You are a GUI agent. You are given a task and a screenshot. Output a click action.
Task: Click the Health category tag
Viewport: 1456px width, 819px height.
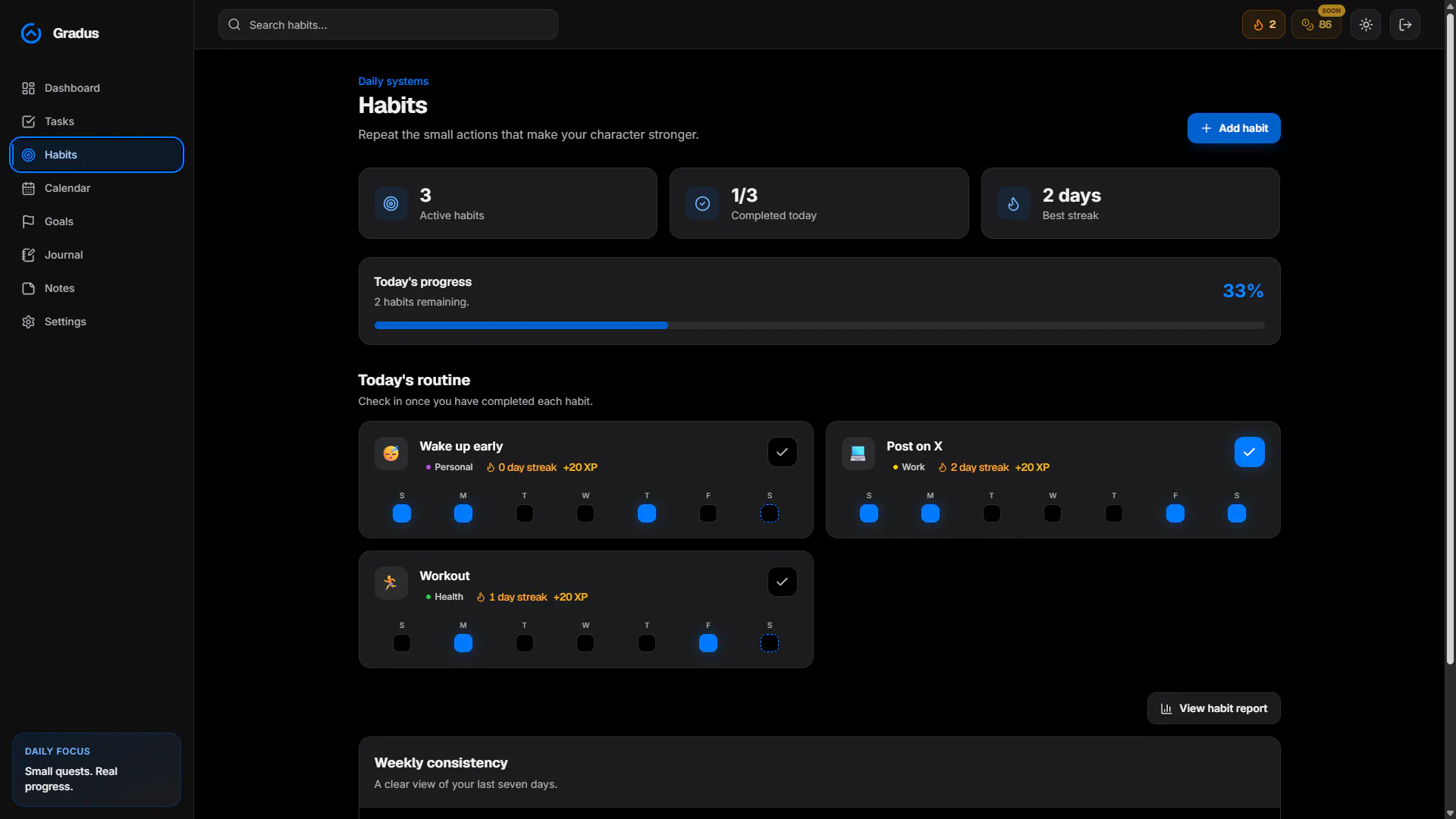click(x=444, y=597)
